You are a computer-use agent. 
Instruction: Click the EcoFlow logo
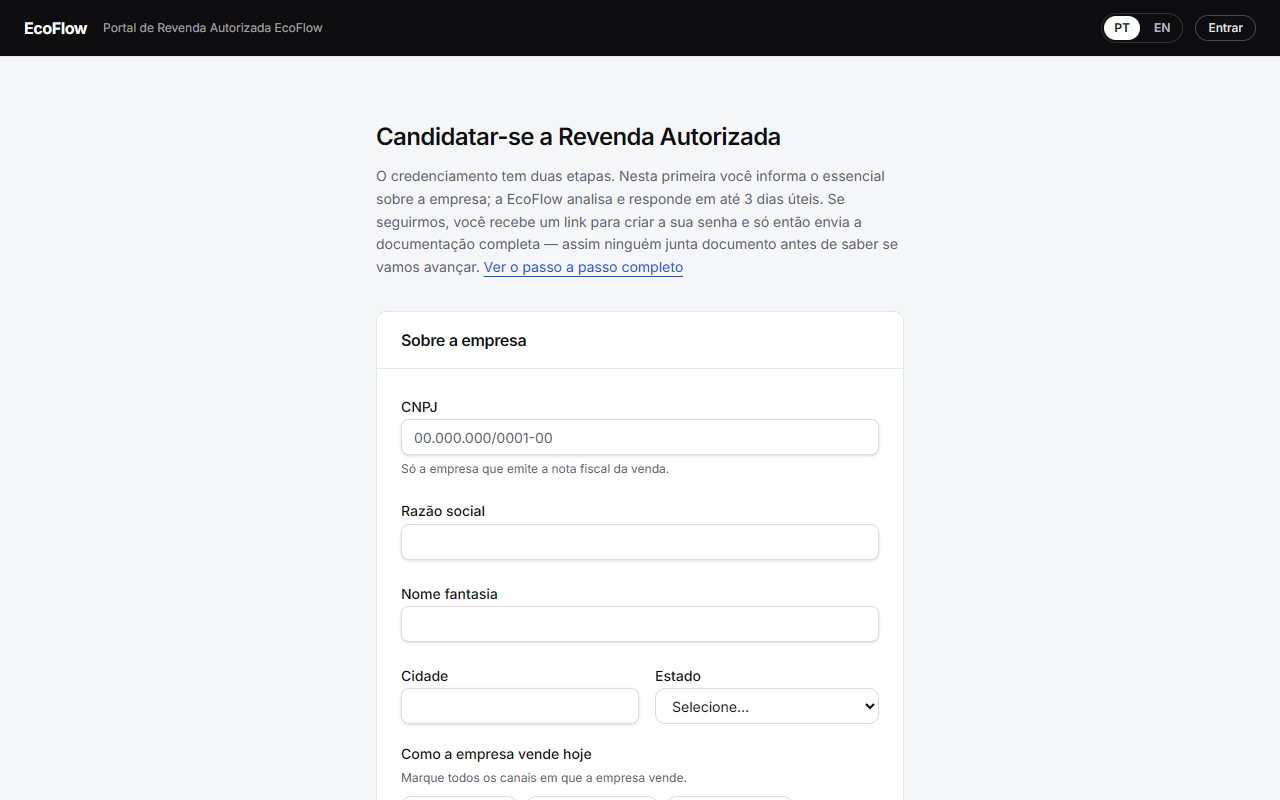tap(56, 28)
